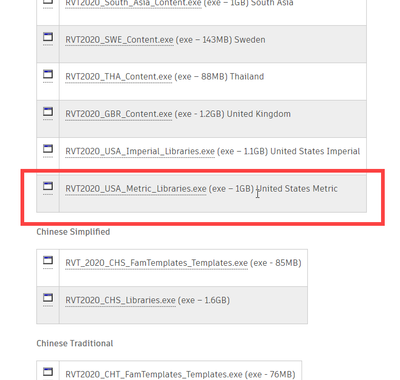Click the 'United States Metric' description text
The width and height of the screenshot is (400, 380).
click(x=297, y=189)
